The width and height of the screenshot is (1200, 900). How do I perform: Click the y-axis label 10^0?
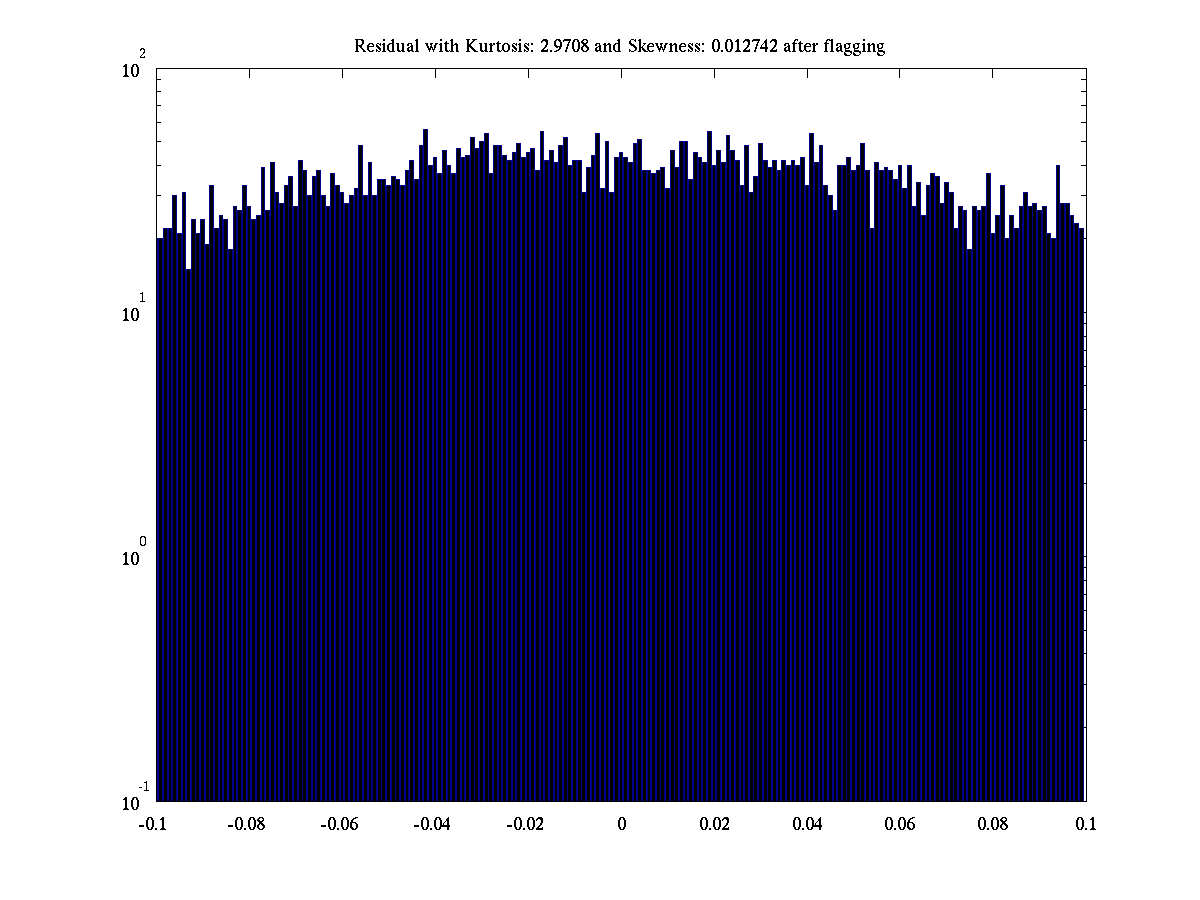(135, 557)
